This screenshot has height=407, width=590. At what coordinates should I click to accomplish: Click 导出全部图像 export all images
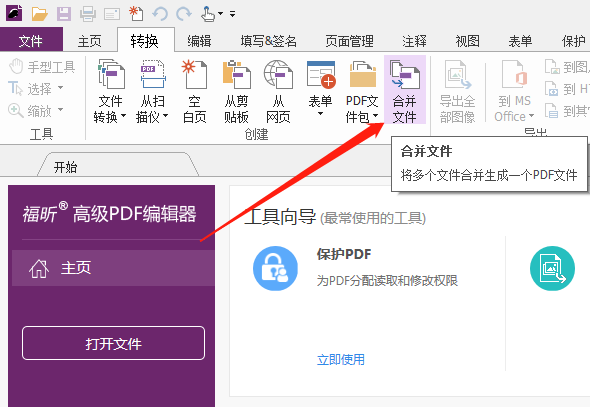coord(458,91)
